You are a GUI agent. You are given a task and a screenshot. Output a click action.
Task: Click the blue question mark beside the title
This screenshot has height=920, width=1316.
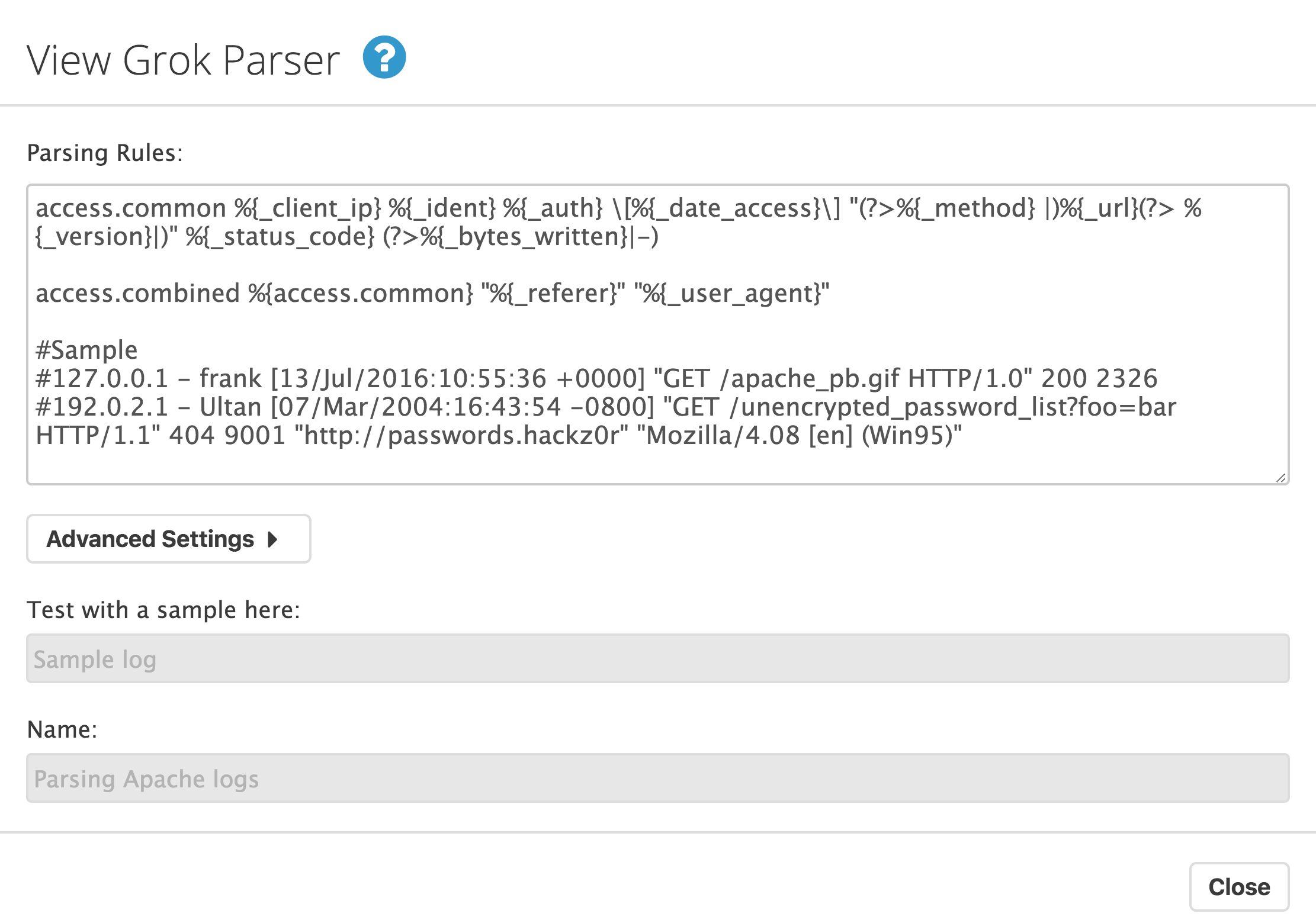[x=384, y=57]
